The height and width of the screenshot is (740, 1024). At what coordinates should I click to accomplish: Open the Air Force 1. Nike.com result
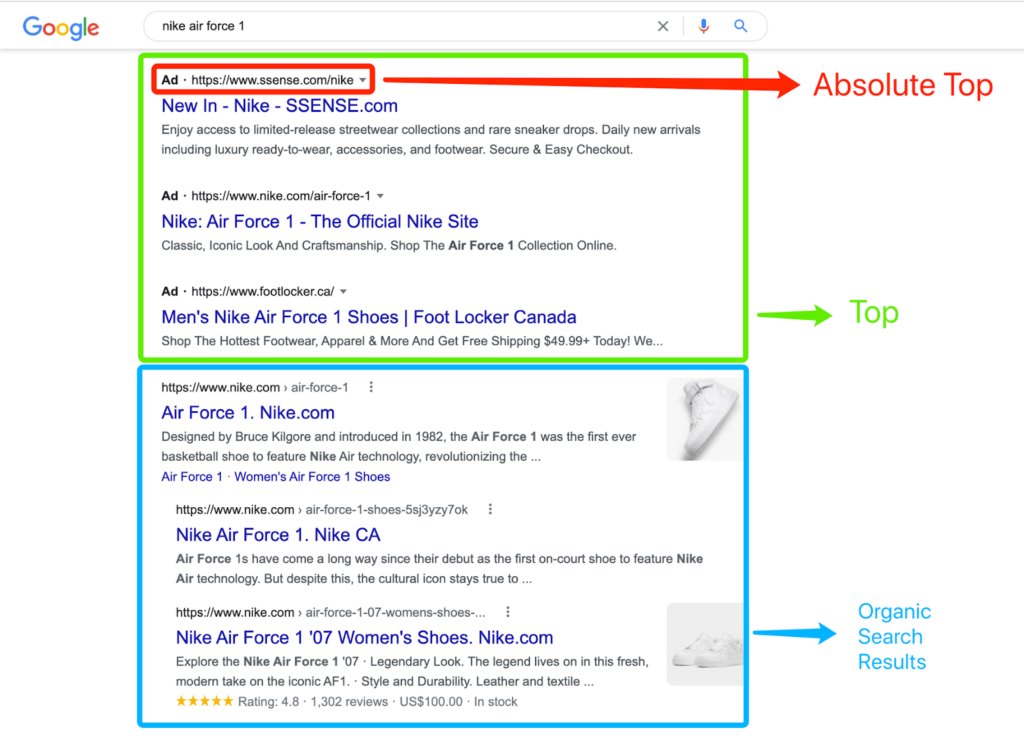coord(247,412)
